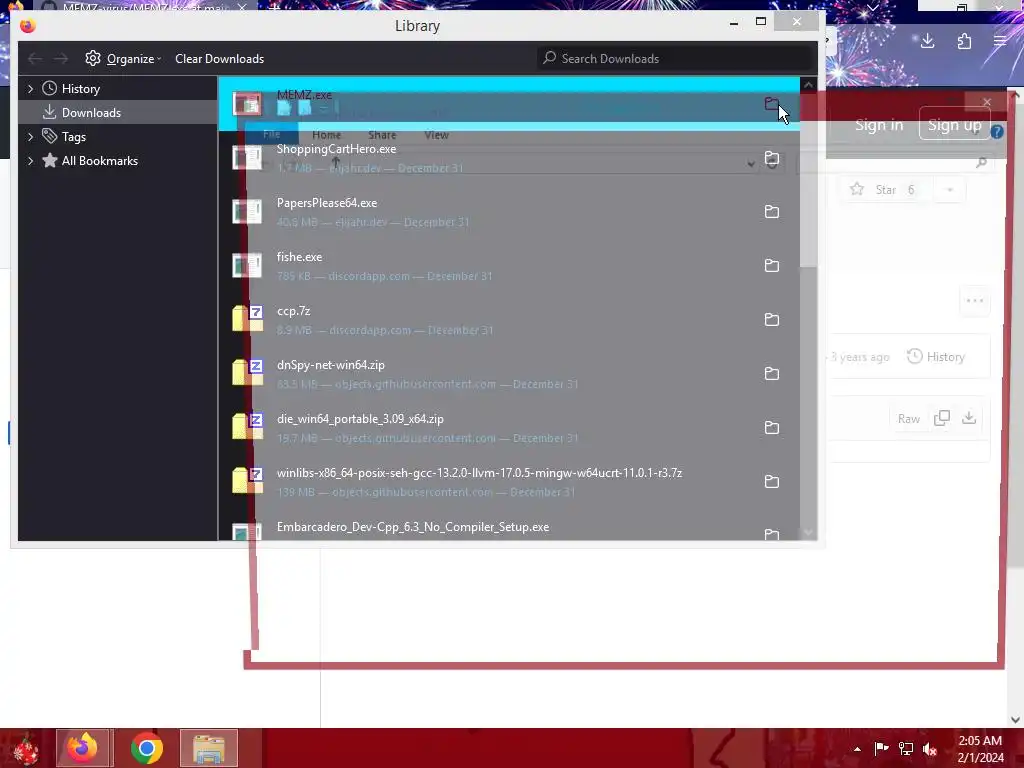
Task: Click ShoppingCartHero.exe file icon
Action: click(x=247, y=158)
